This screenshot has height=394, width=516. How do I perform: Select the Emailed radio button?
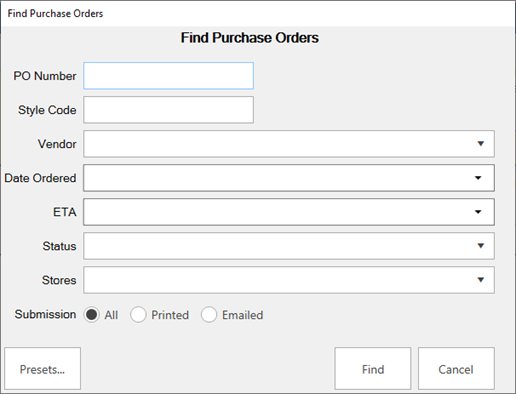209,315
